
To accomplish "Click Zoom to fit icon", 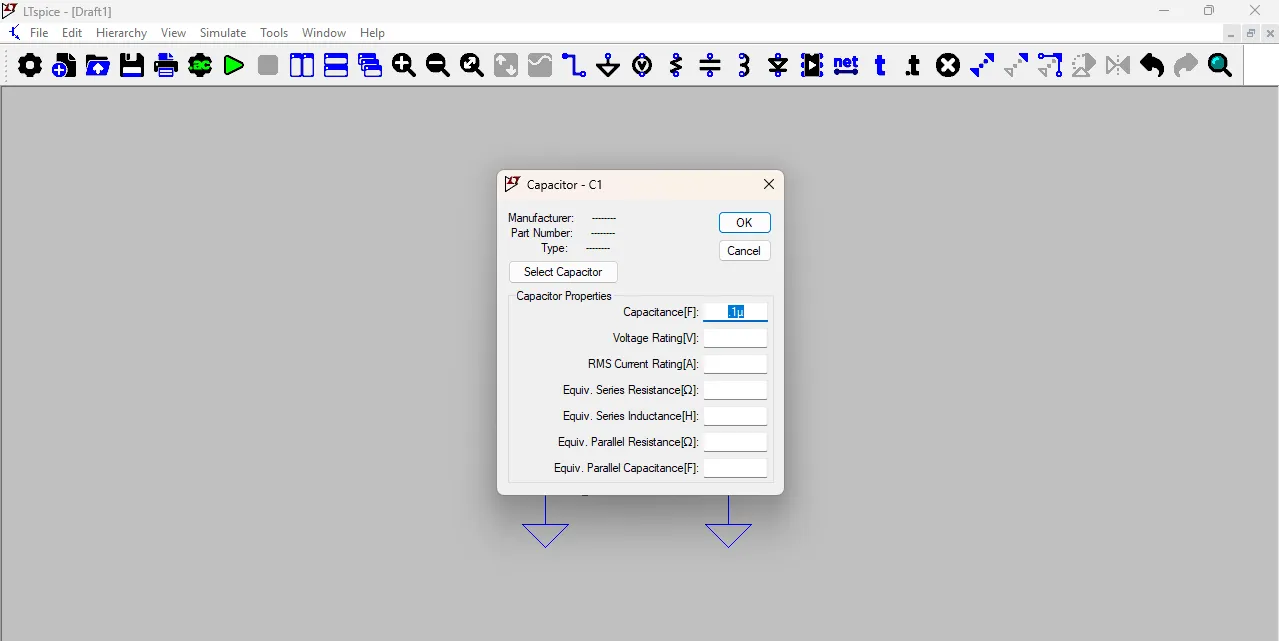I will tap(472, 66).
